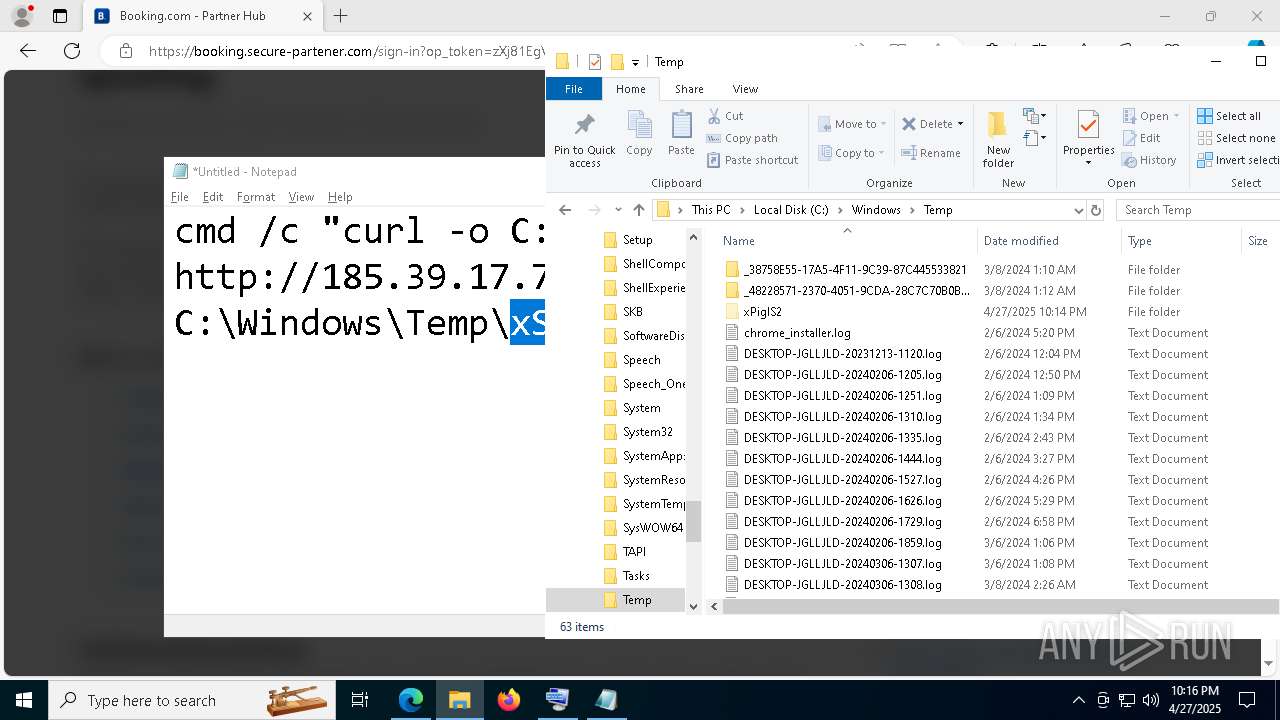The height and width of the screenshot is (720, 1280).
Task: Click Local Disk (C:) in breadcrumb
Action: [791, 210]
